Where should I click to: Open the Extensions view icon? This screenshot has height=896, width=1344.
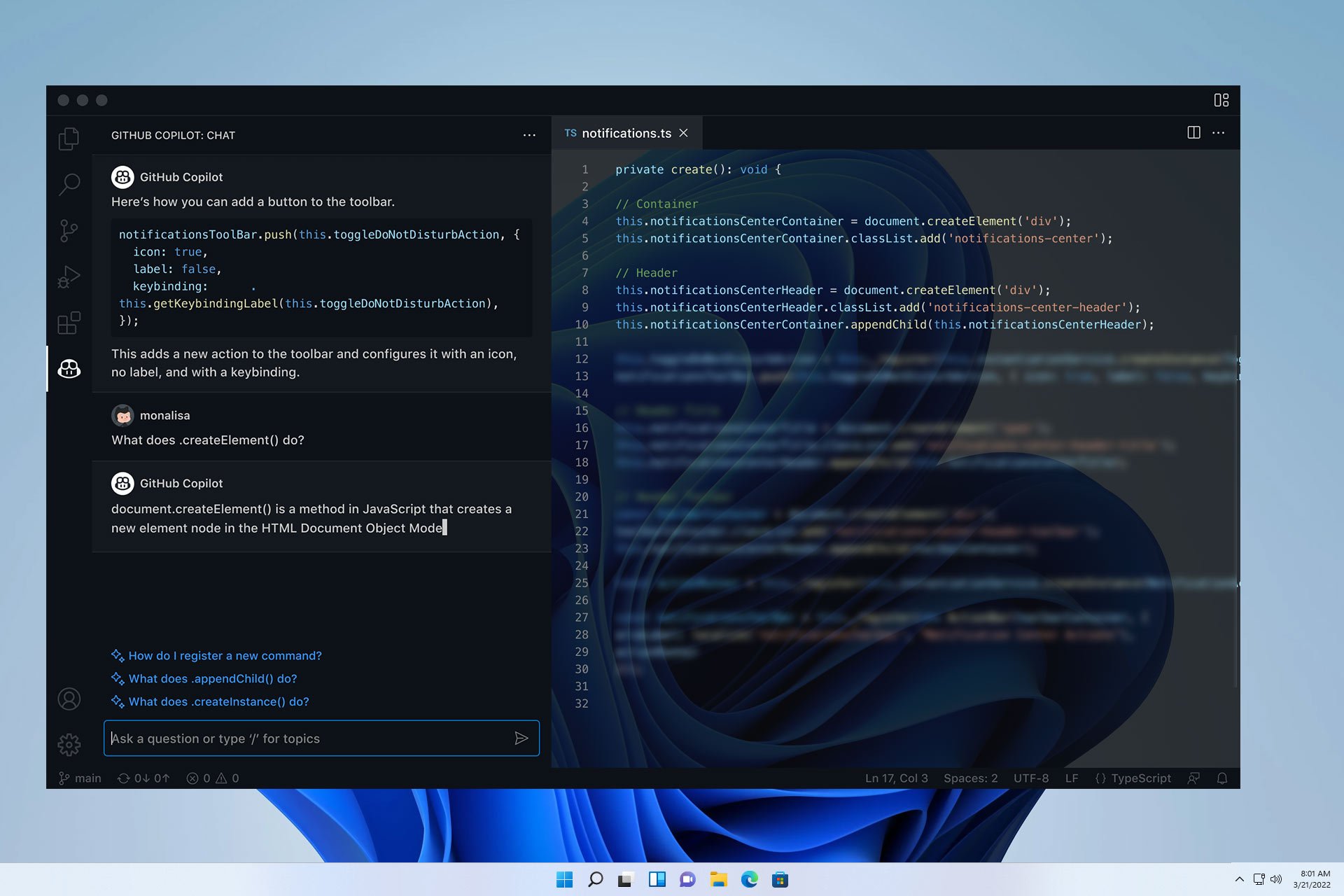tap(69, 323)
